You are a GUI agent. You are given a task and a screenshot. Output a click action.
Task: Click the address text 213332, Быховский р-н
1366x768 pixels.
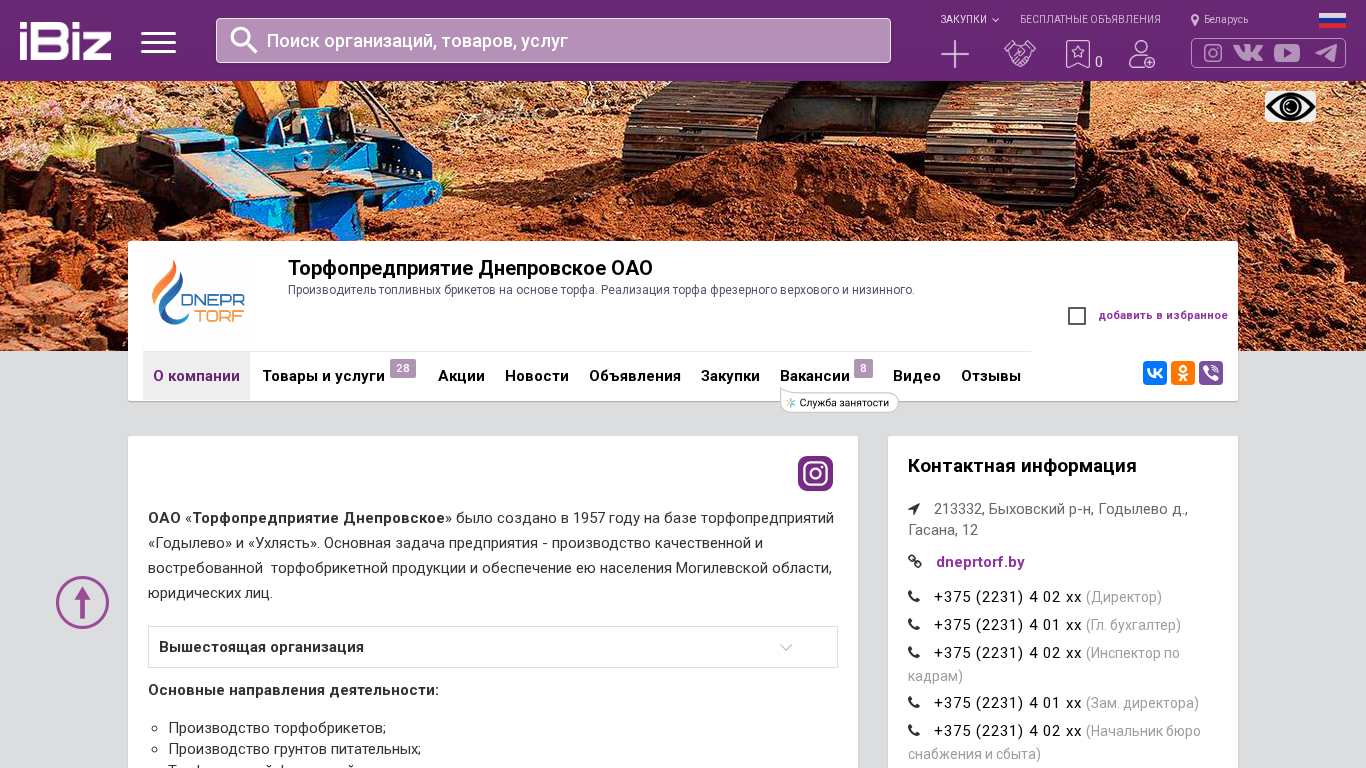tap(1048, 519)
